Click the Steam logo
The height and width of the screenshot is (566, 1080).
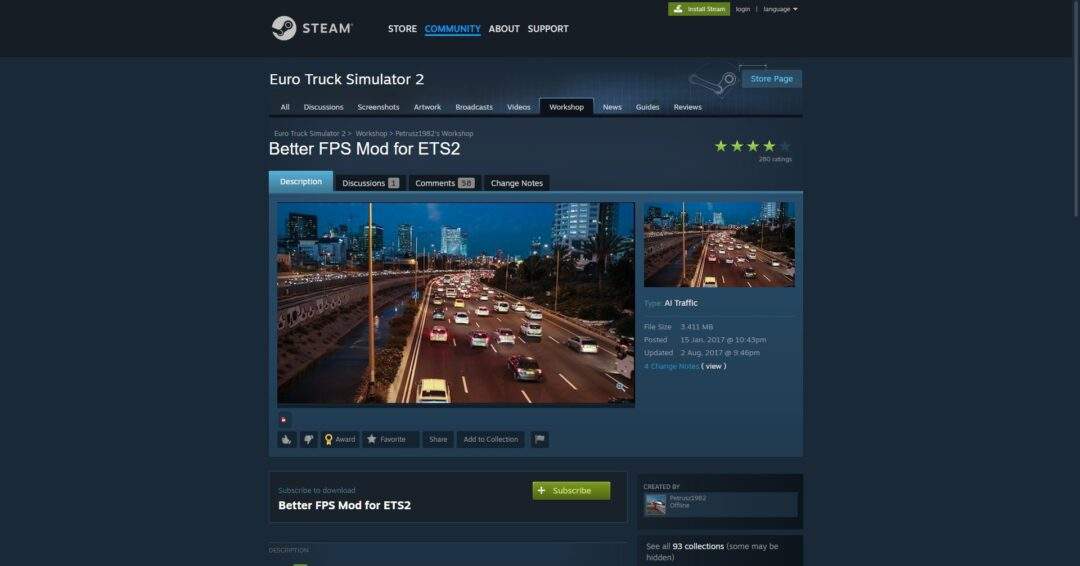(x=311, y=28)
